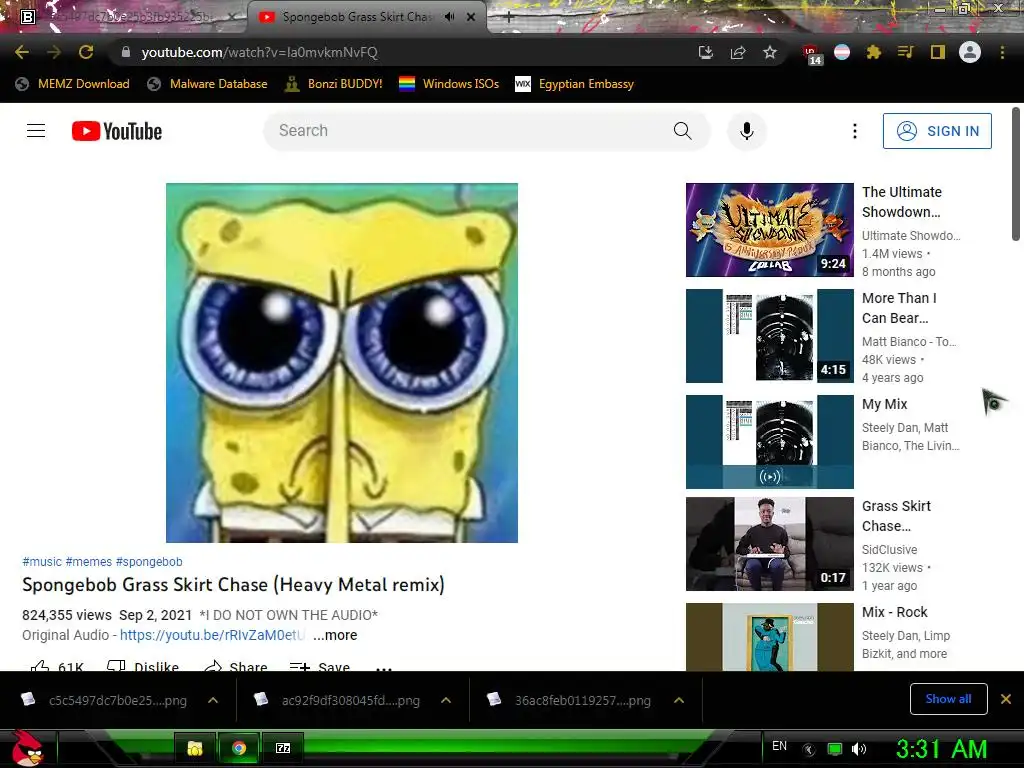Click the Chrome taskbar icon
The width and height of the screenshot is (1024, 768).
click(x=239, y=748)
